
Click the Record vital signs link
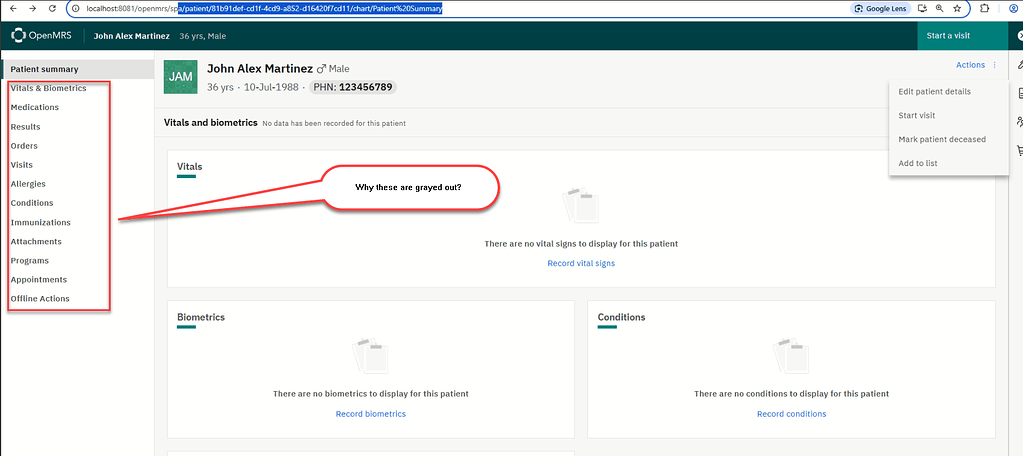click(581, 264)
